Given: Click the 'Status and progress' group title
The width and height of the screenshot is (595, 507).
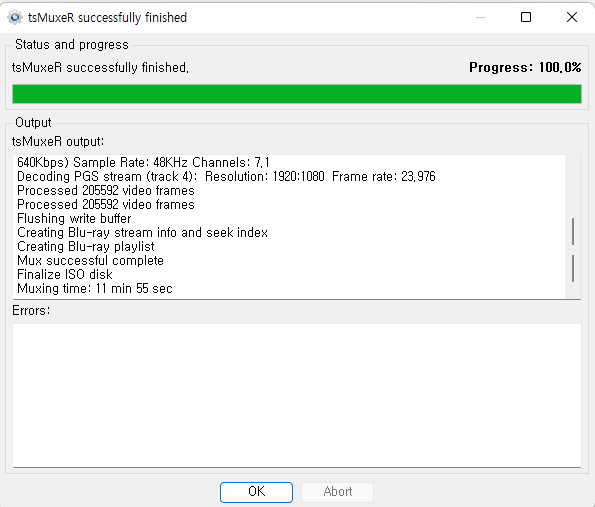Looking at the screenshot, I should (72, 45).
